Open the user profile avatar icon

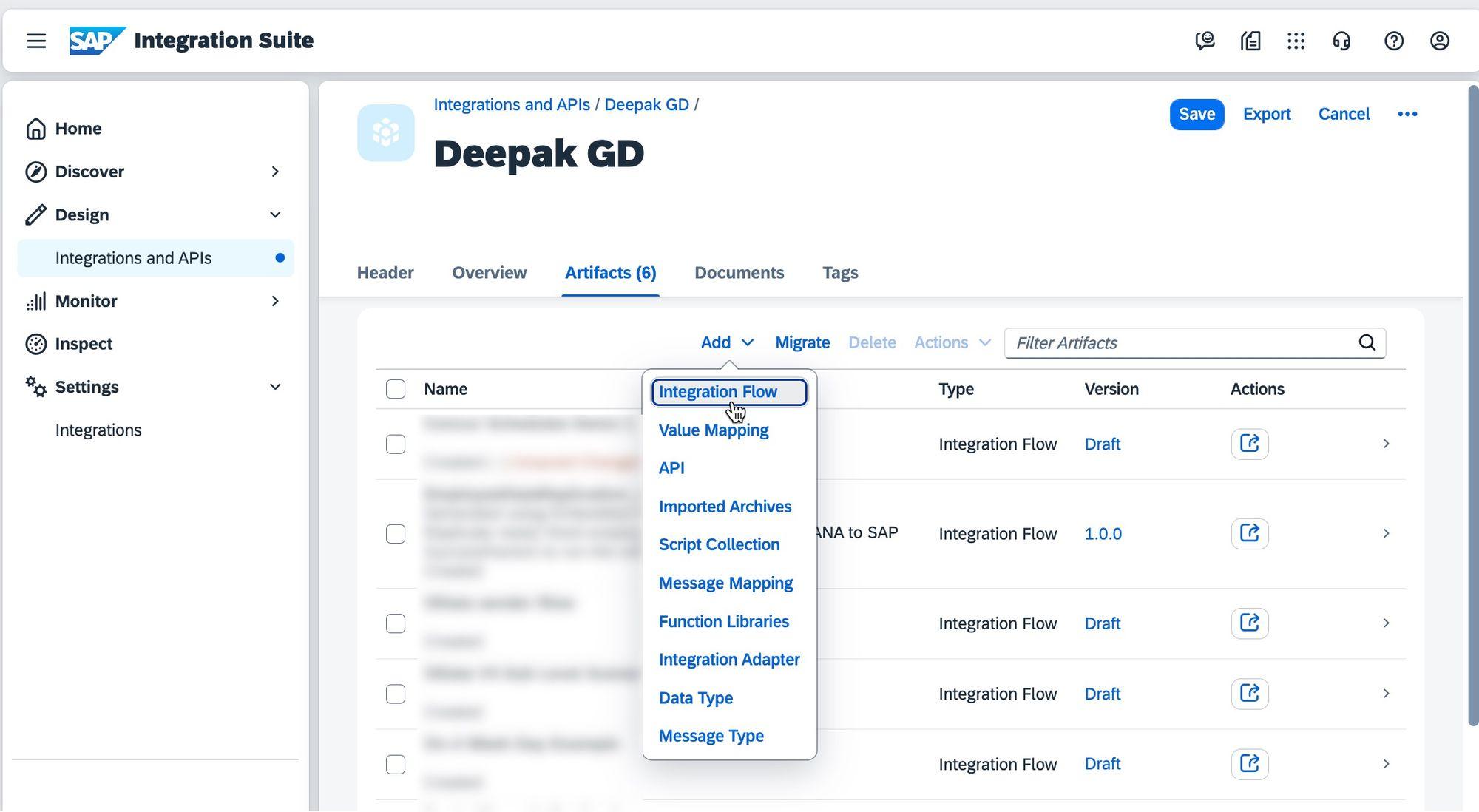pos(1439,41)
